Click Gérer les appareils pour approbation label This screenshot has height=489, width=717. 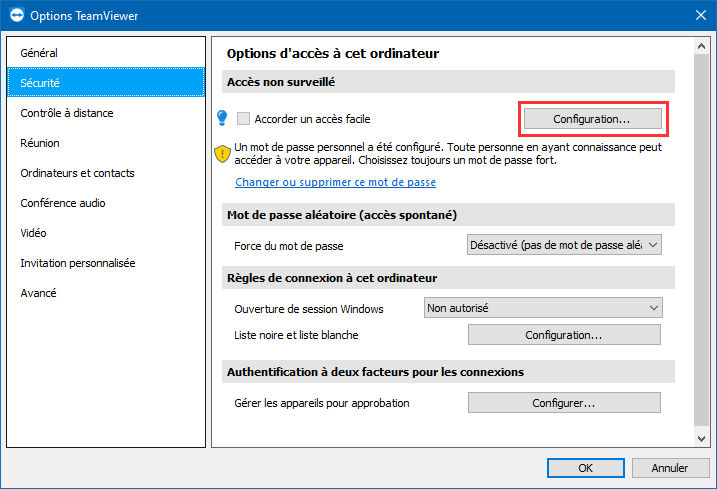tap(322, 403)
